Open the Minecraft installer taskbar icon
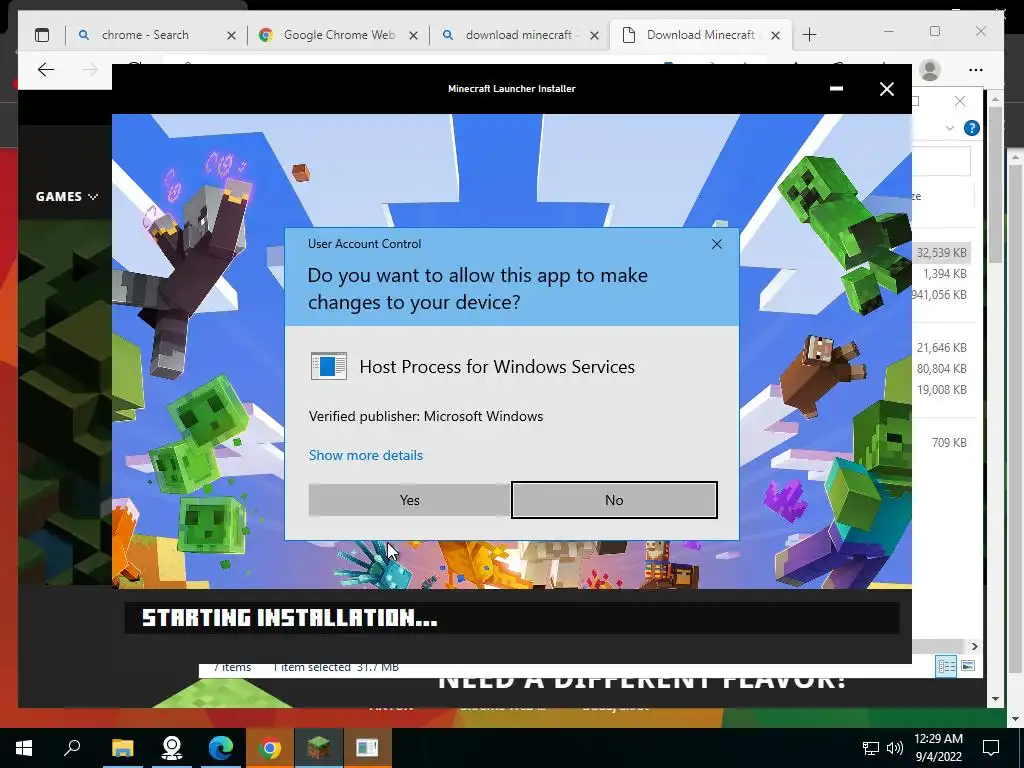The image size is (1024, 768). pos(318,748)
